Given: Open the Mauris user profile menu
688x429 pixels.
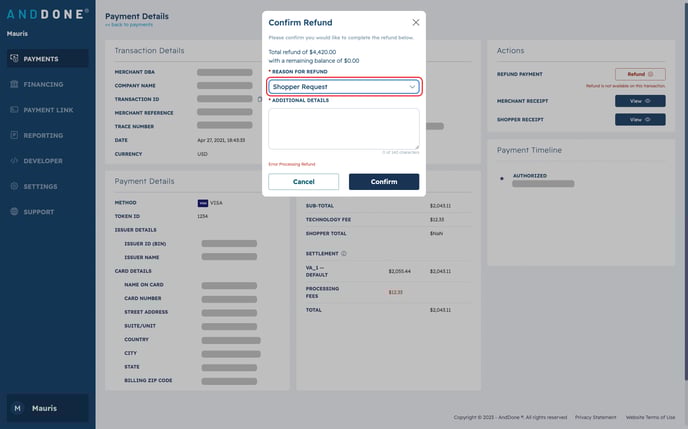Looking at the screenshot, I should point(47,408).
